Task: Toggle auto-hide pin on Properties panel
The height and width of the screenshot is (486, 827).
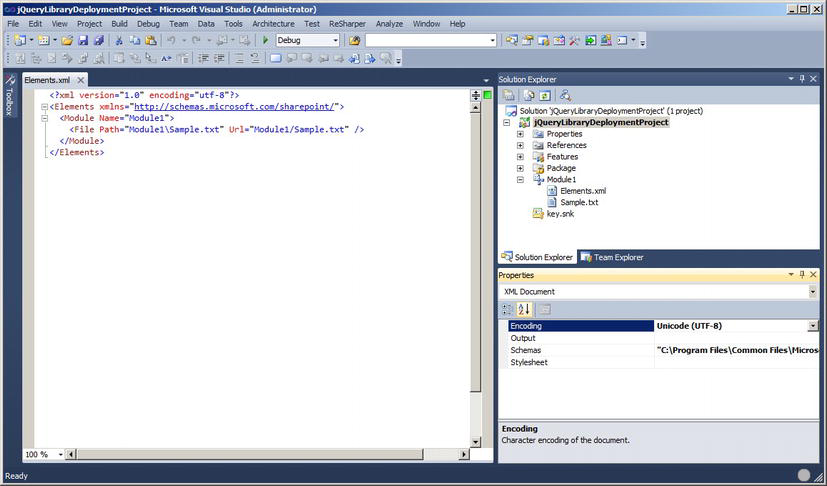Action: (x=802, y=275)
